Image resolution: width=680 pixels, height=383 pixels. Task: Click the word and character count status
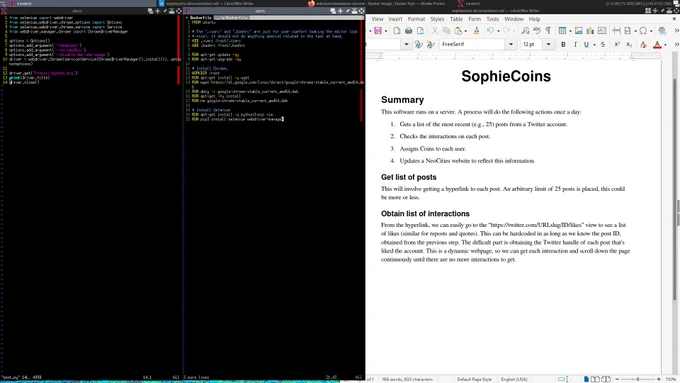(407, 379)
